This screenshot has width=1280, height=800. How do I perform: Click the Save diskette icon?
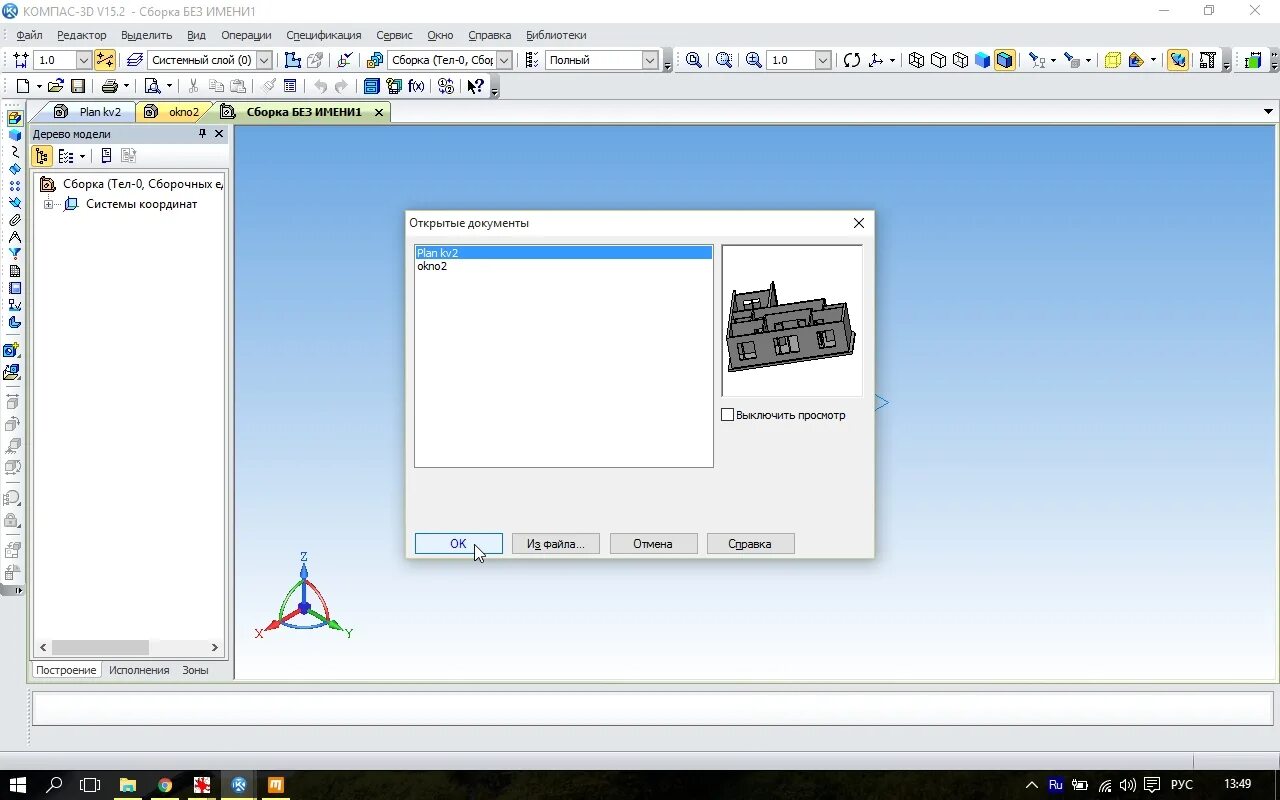point(78,86)
